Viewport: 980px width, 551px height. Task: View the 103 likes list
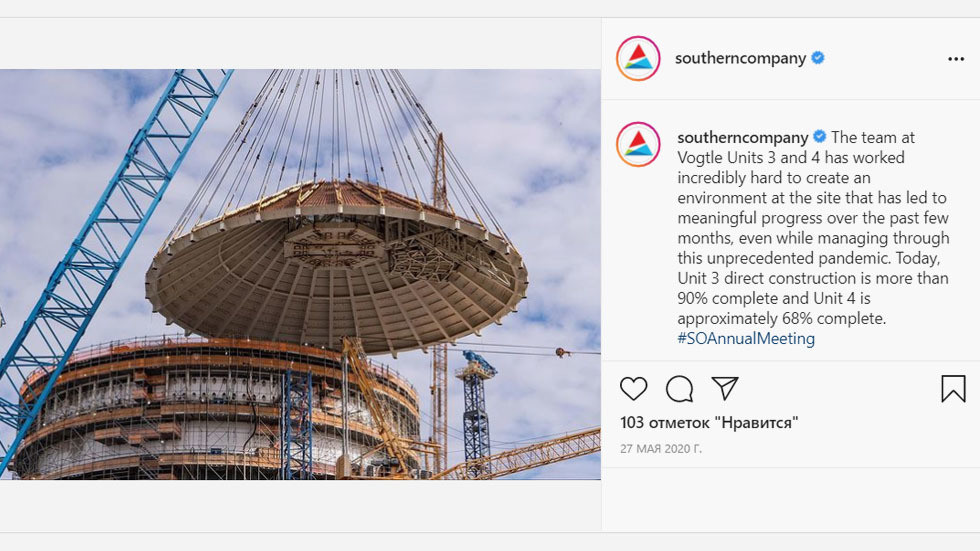(709, 422)
